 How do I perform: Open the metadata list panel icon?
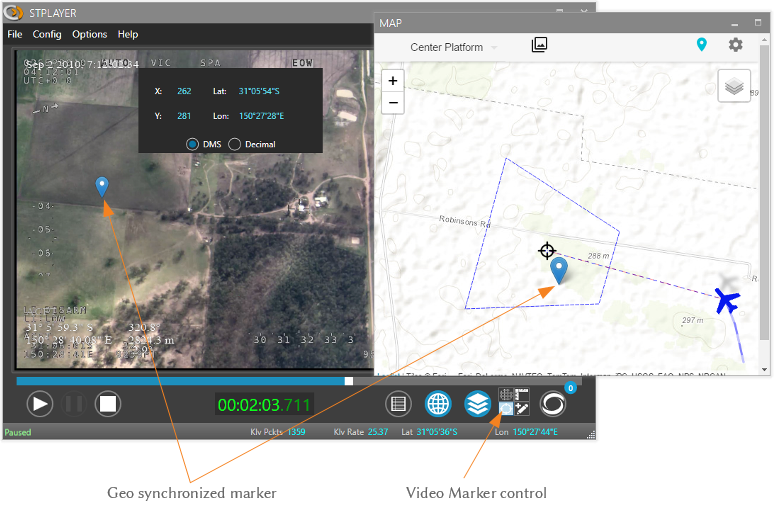point(399,404)
